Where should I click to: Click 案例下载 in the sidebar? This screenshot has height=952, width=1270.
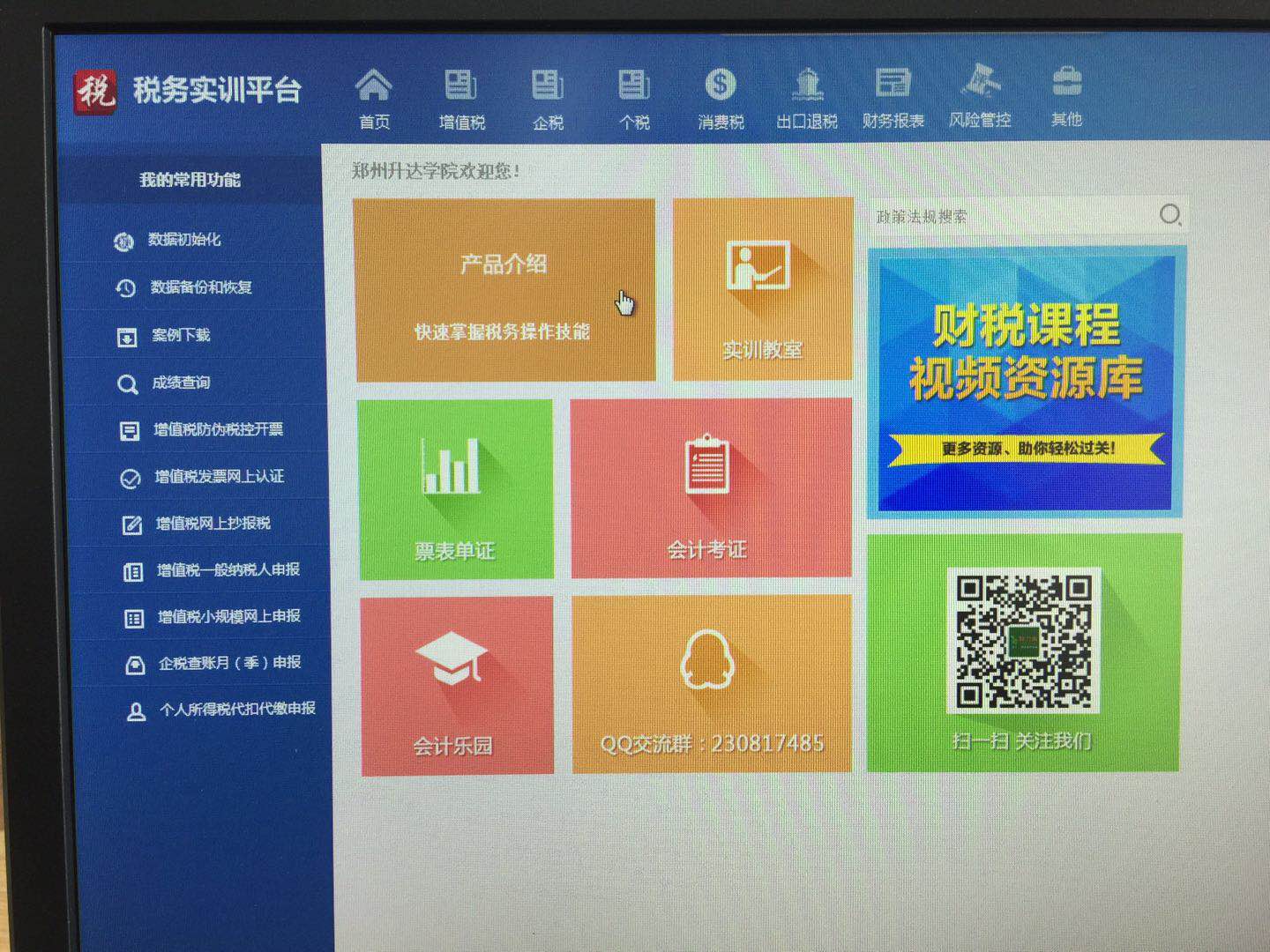[x=180, y=335]
